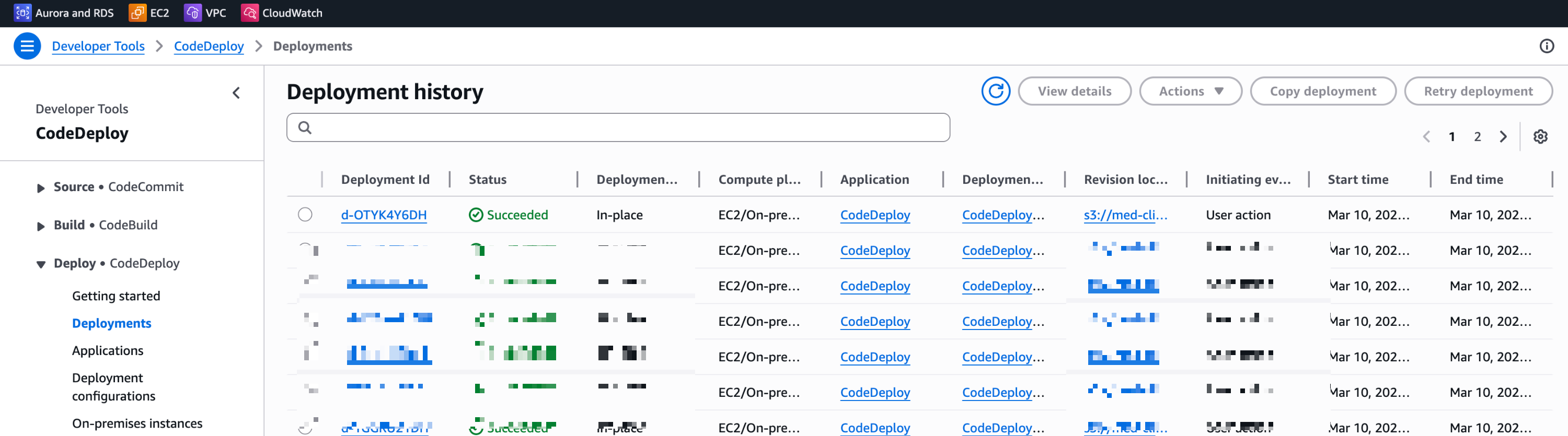
Task: Select deployment d-OTYK4Y6DH radio button
Action: [305, 215]
